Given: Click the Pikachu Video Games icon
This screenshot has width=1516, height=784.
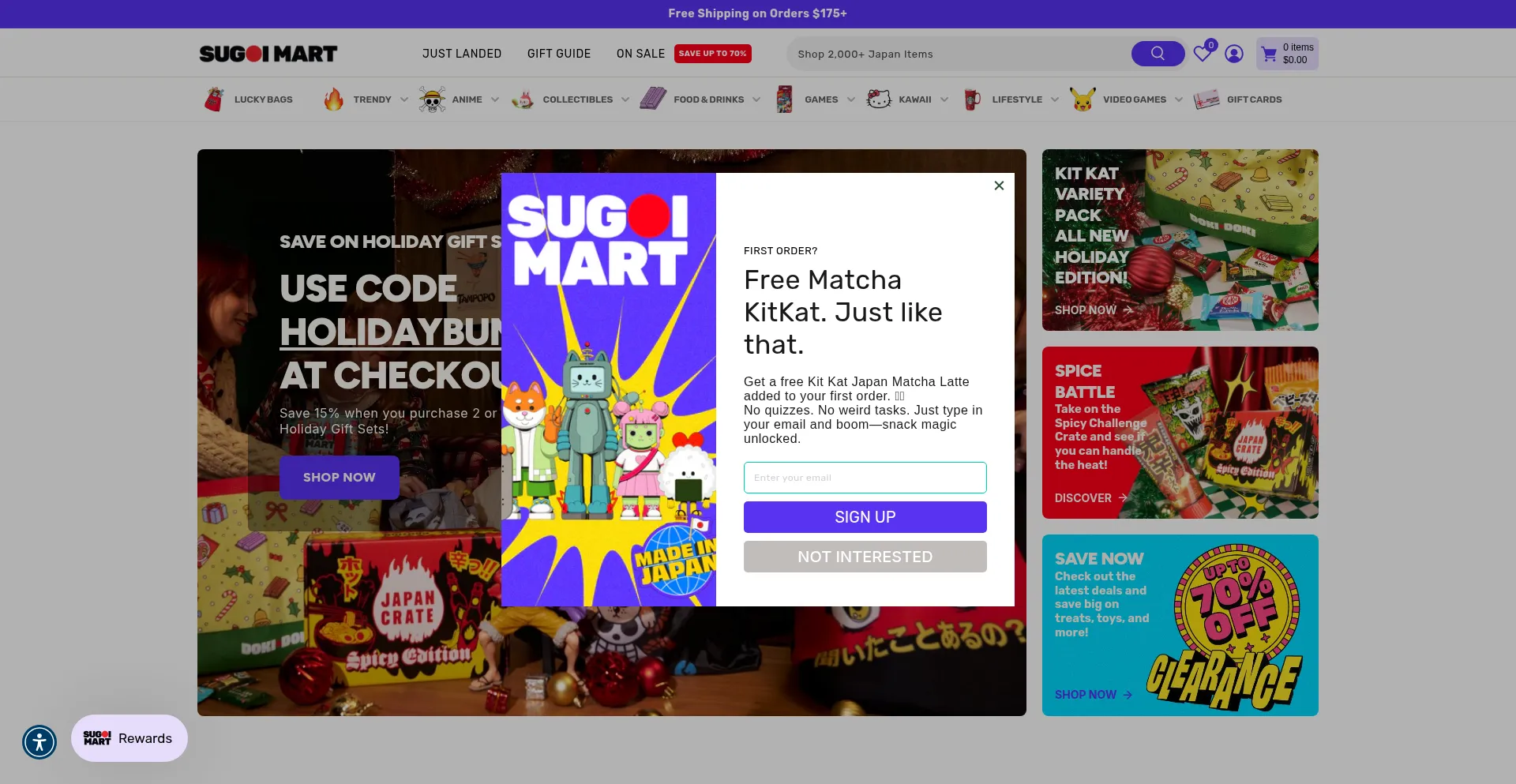Looking at the screenshot, I should coord(1083,99).
